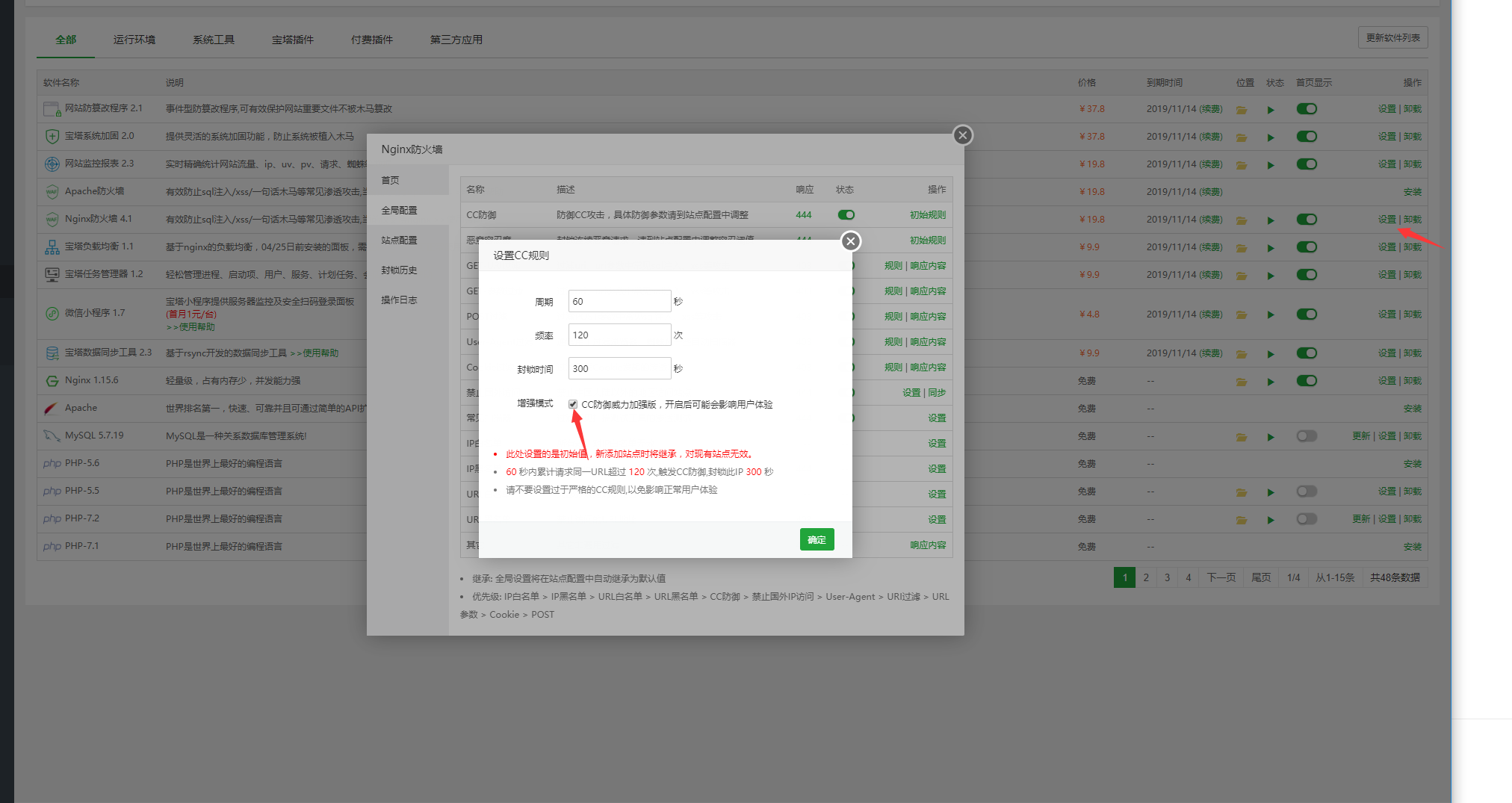Click the 宝塔系统加固 shield icon
Screen dimensions: 1512x803
pyautogui.click(x=52, y=137)
